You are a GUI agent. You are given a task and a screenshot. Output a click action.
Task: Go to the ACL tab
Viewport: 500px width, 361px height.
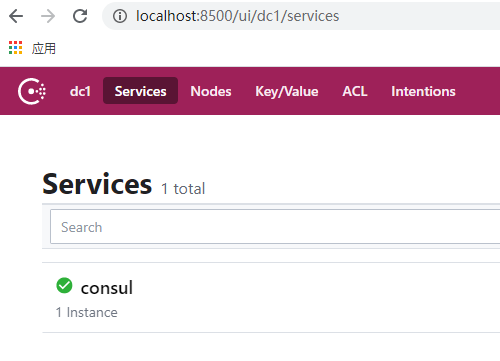coord(355,91)
